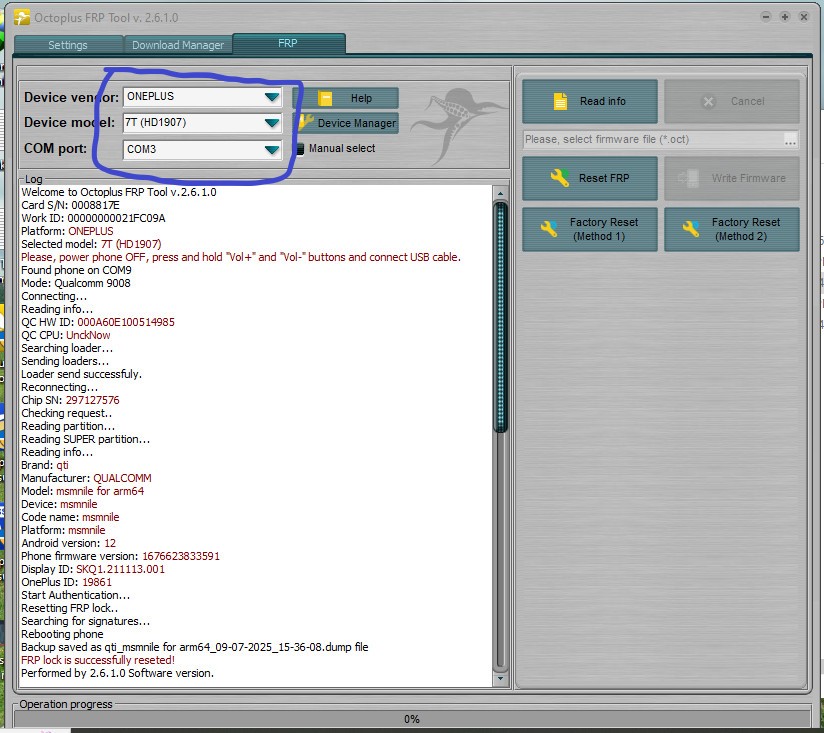This screenshot has width=824, height=733.
Task: Click log line 'Found phone on COM9'
Action: [76, 270]
